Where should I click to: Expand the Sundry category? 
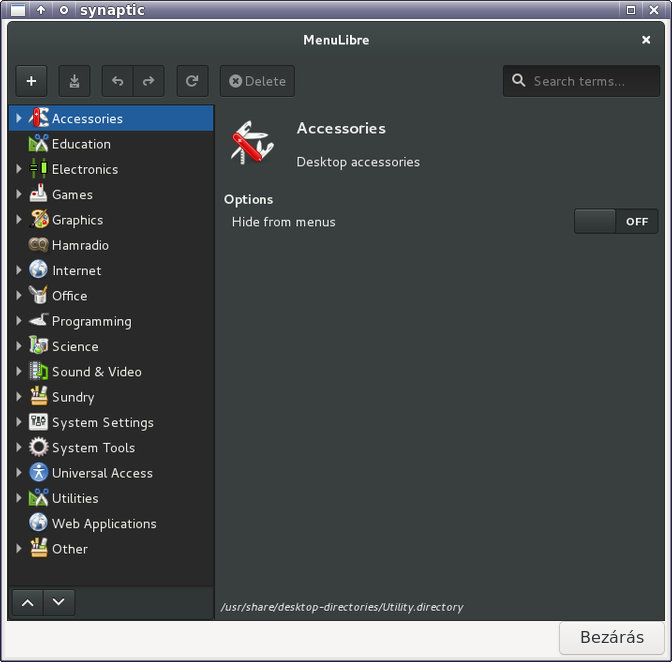point(18,396)
